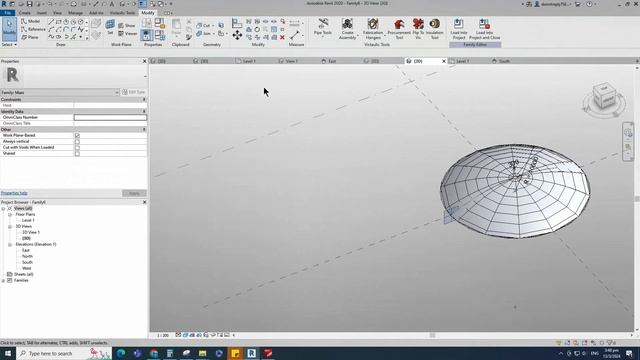Open Properties help link
Image resolution: width=640 pixels, height=360 pixels.
pyautogui.click(x=14, y=193)
